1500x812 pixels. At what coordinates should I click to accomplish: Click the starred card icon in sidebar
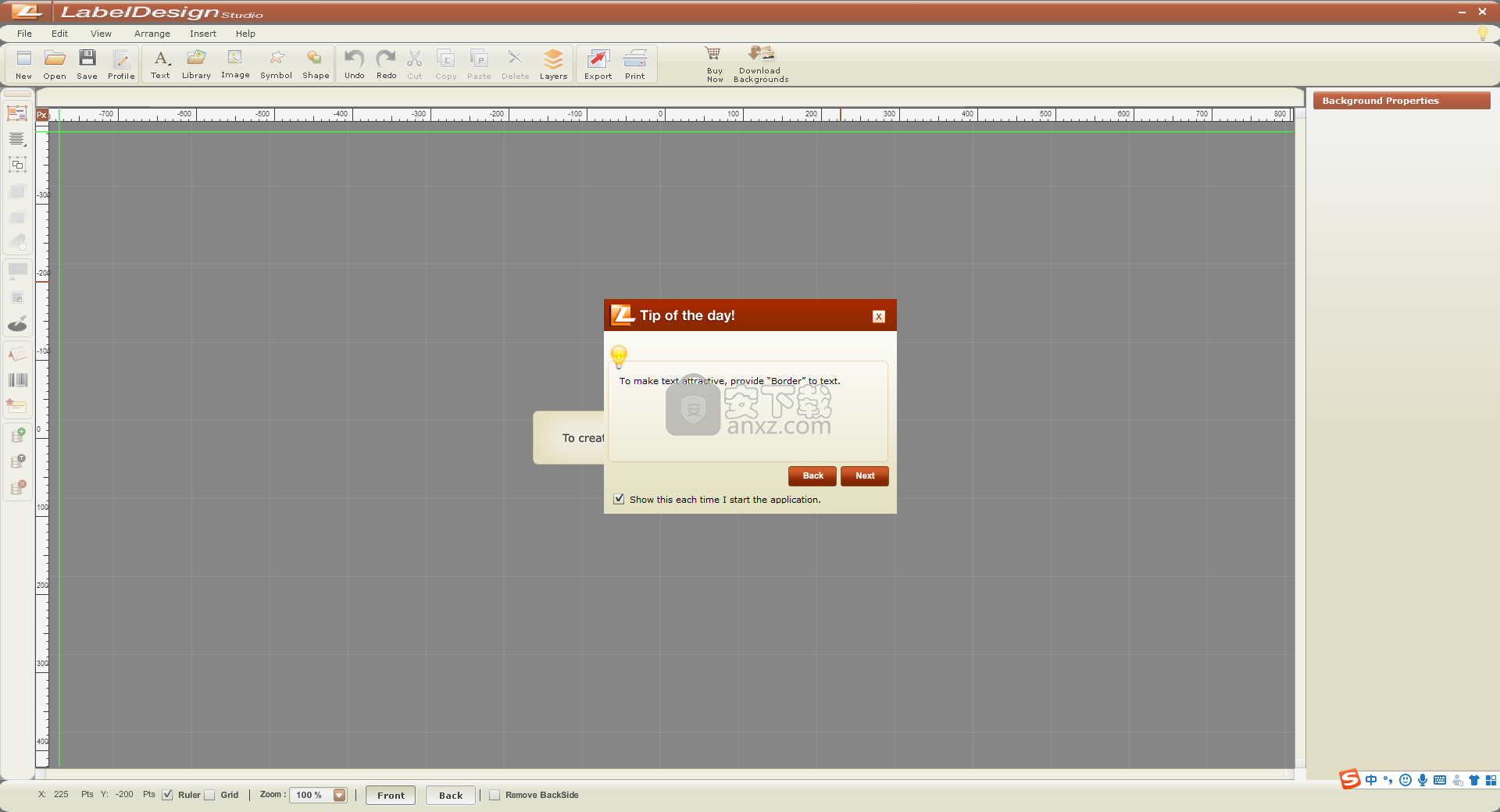17,406
